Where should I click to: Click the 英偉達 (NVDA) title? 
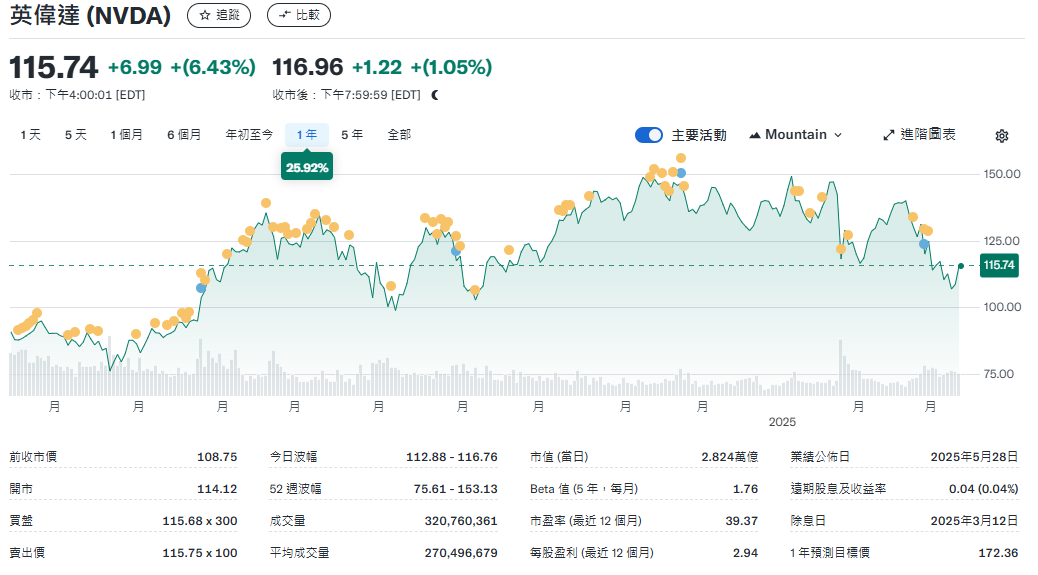tap(90, 15)
